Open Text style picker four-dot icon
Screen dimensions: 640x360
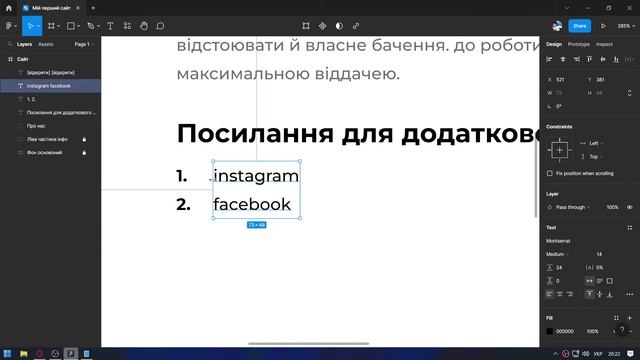[630, 228]
